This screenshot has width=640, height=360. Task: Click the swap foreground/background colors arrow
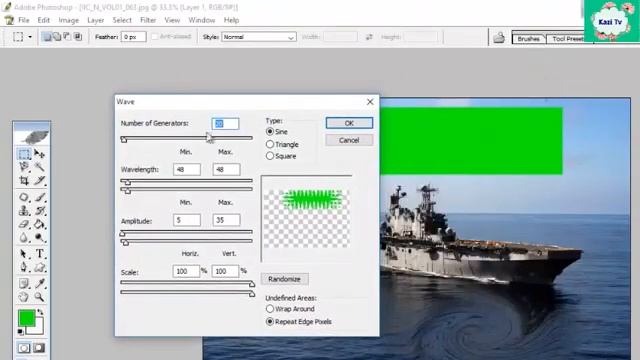(x=40, y=312)
